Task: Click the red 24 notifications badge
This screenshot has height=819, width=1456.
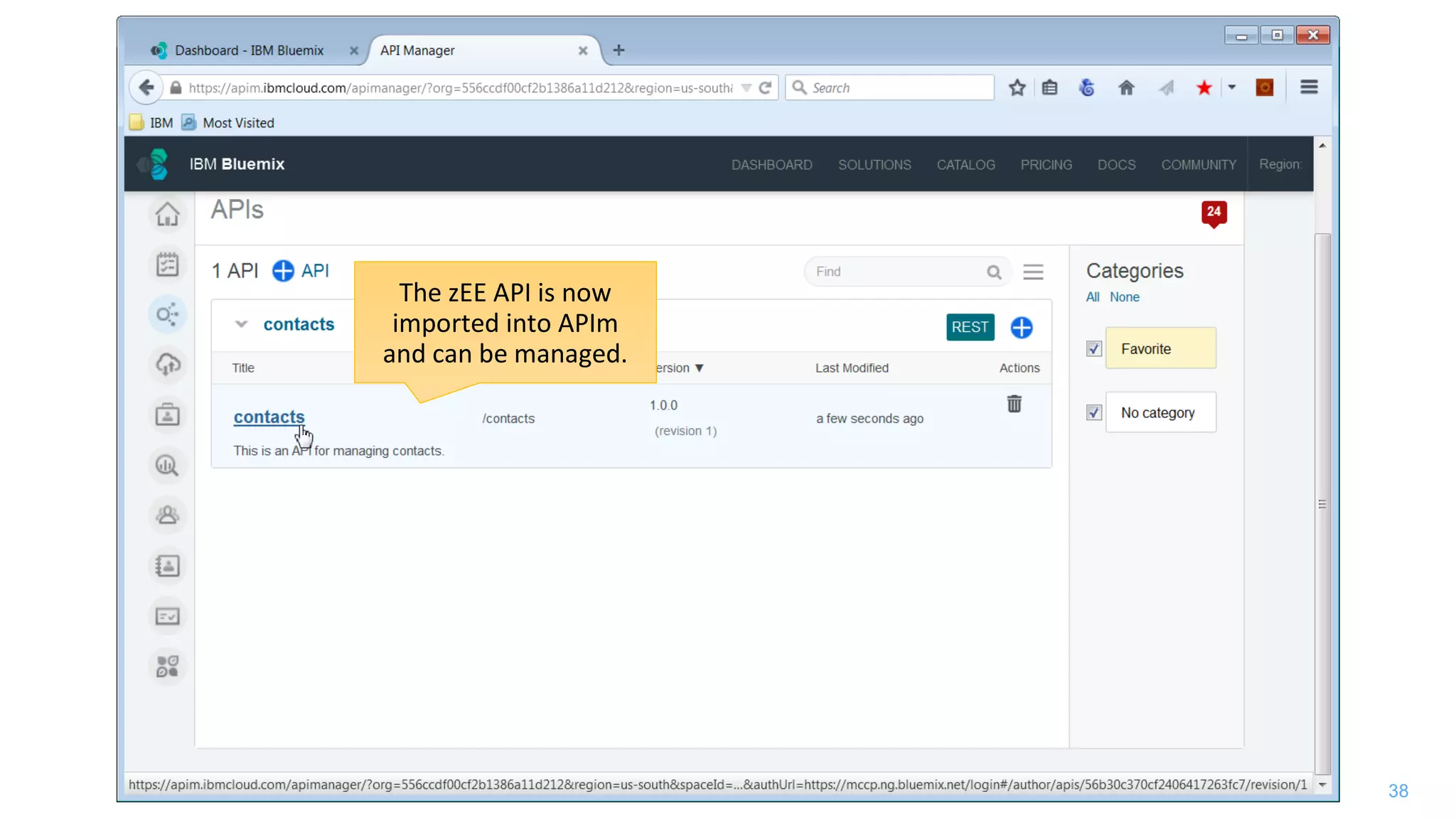Action: (x=1214, y=213)
